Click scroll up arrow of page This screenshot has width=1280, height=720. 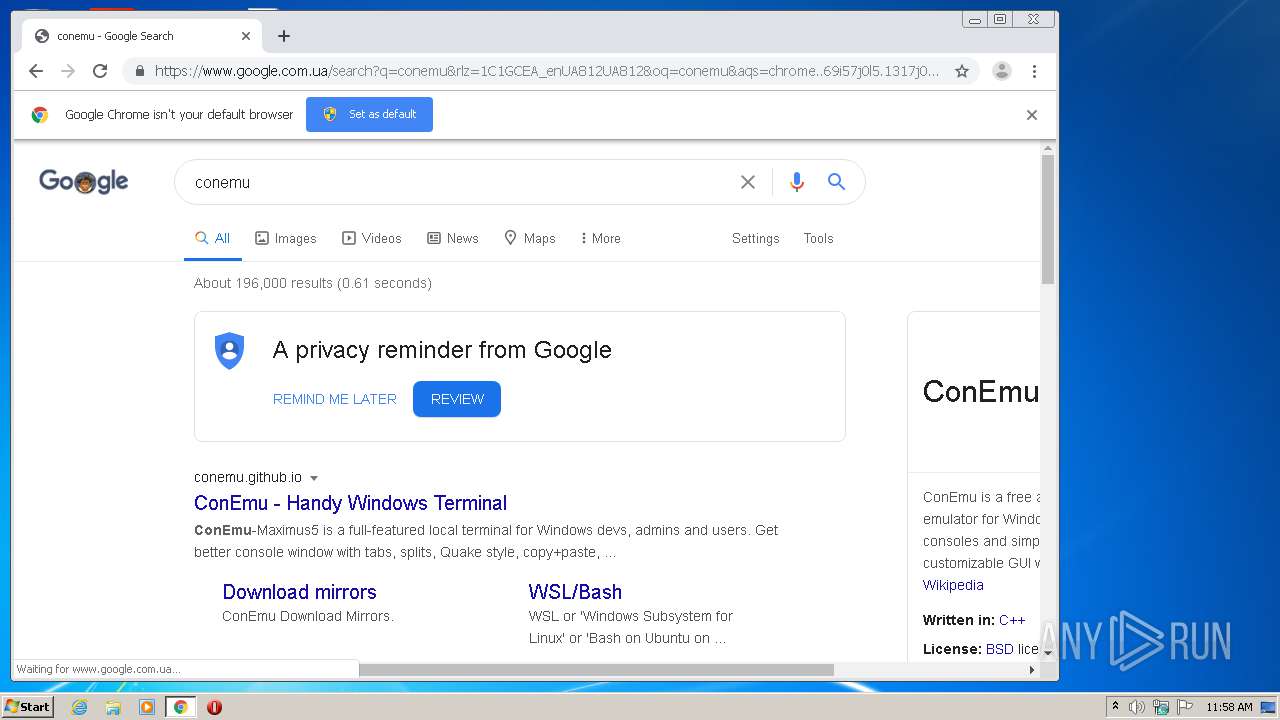point(1048,149)
